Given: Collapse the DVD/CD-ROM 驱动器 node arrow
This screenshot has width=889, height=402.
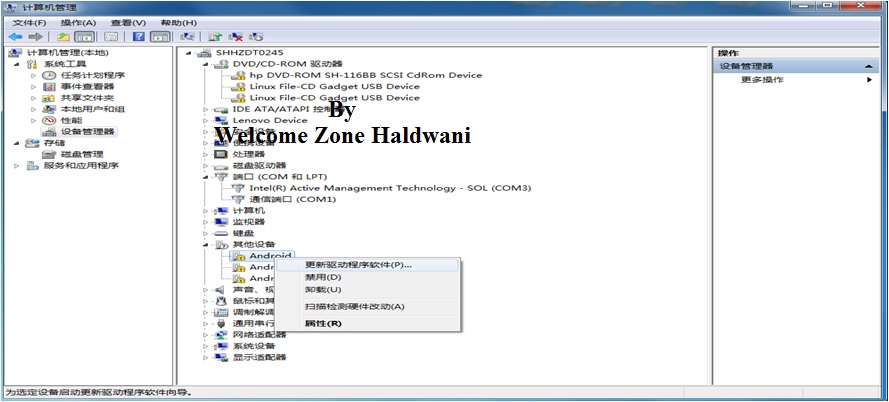Looking at the screenshot, I should (206, 64).
